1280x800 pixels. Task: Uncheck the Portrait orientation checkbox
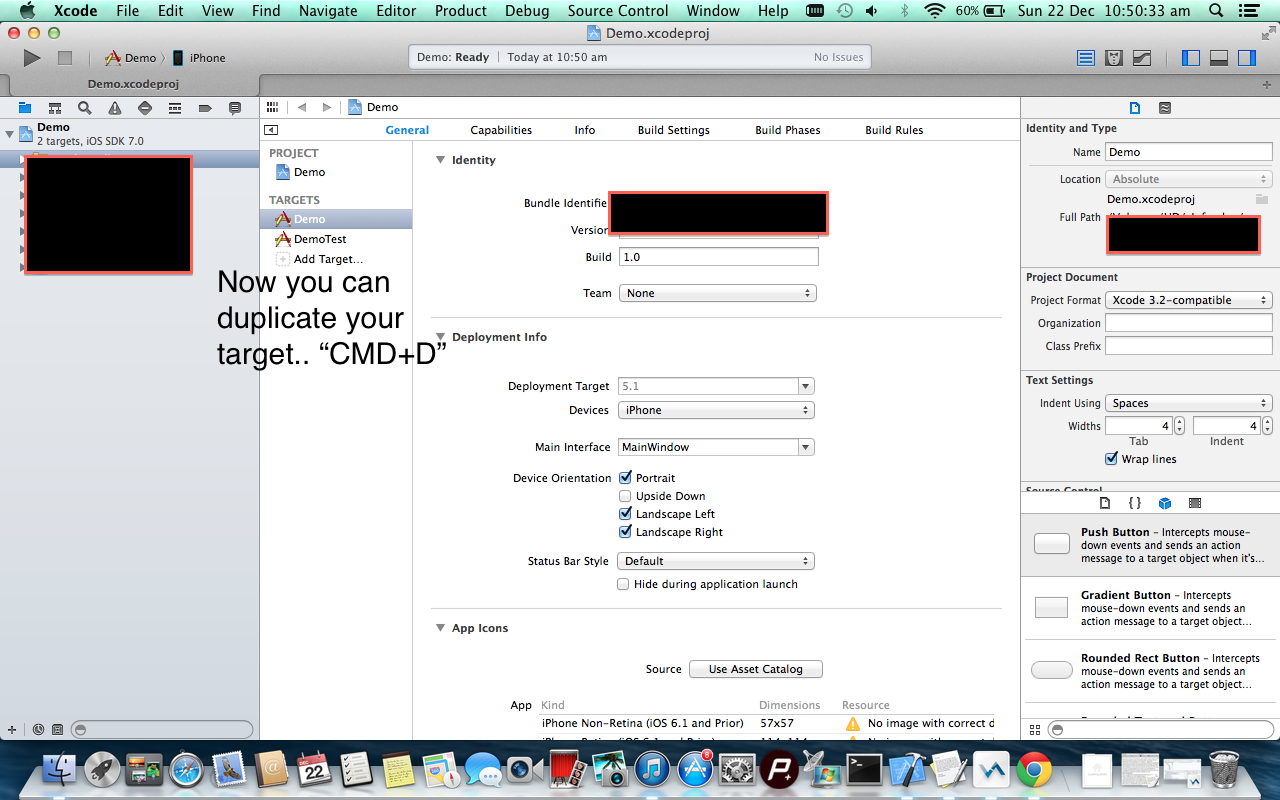pyautogui.click(x=625, y=478)
